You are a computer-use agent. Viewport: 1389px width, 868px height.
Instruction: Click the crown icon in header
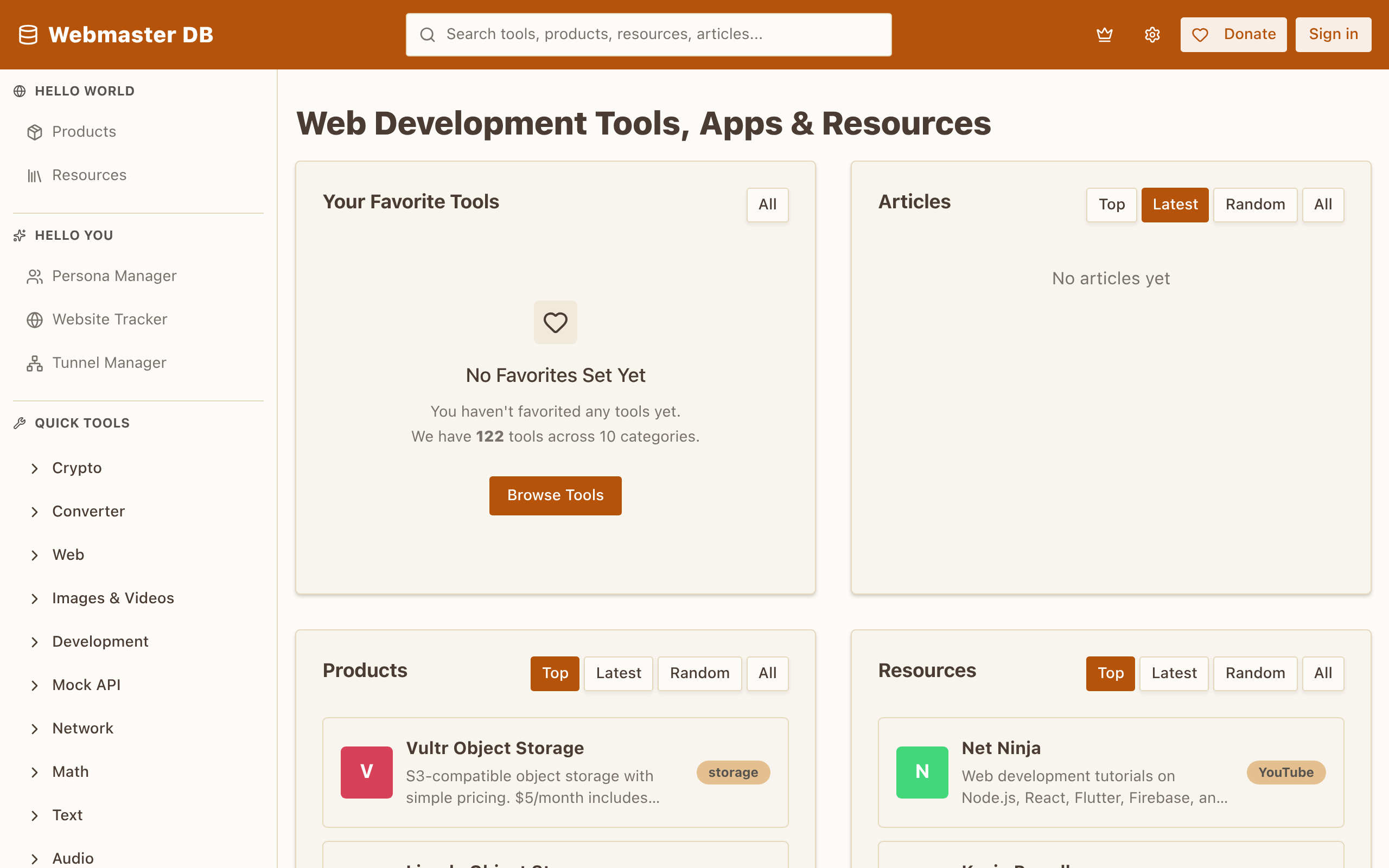[x=1104, y=34]
